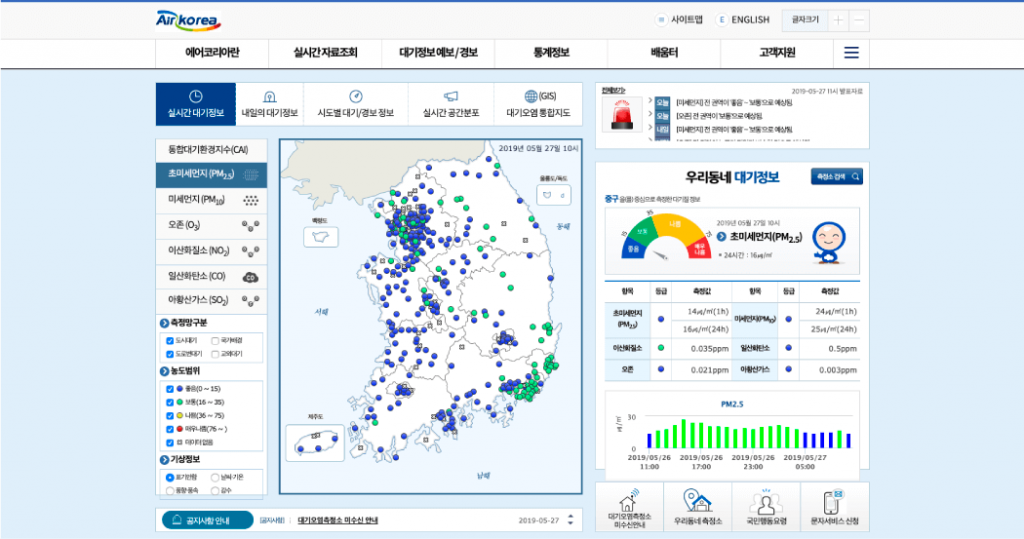
Task: Uncheck the 도로변대기 checkbox
Action: 170,354
